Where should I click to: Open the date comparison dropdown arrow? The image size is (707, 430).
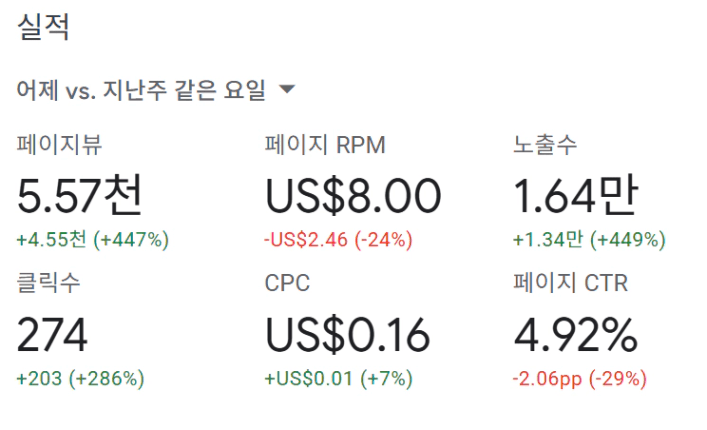287,90
